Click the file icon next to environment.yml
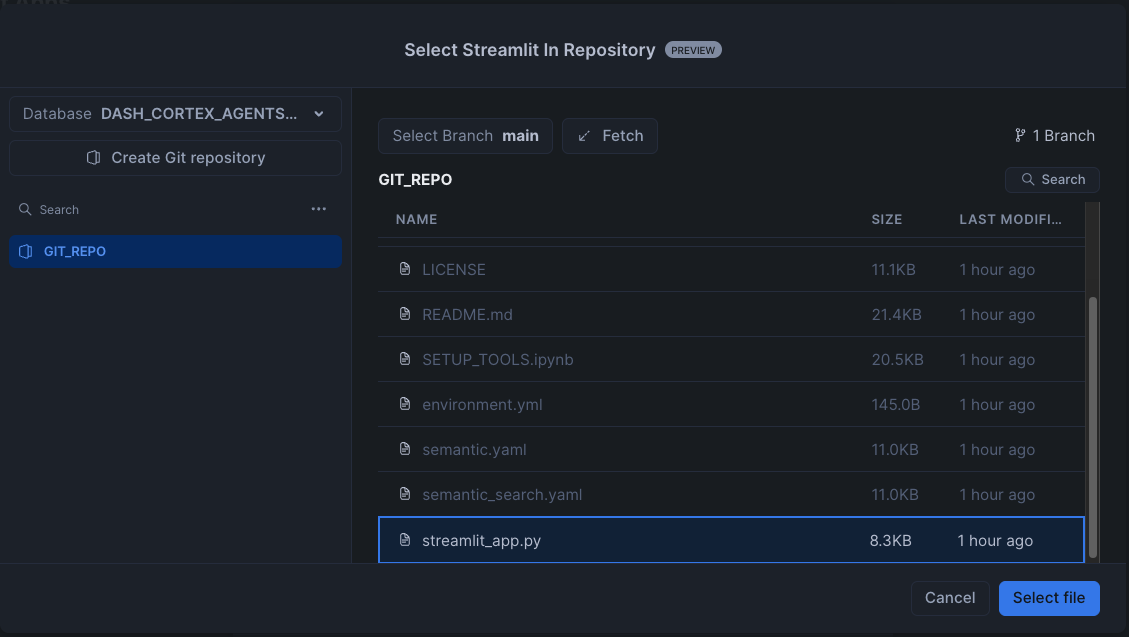Screen dimensions: 1129x637 [405, 404]
